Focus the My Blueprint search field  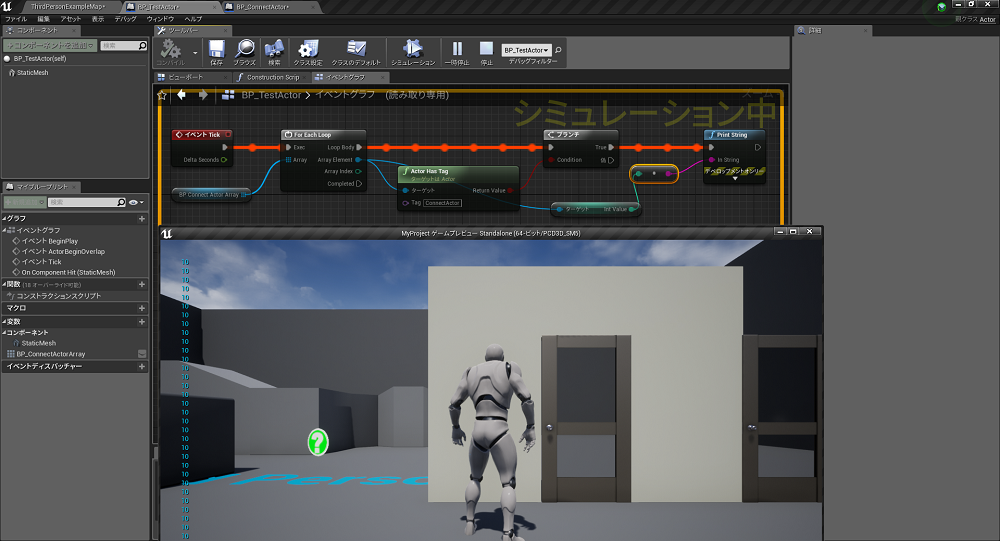click(x=87, y=202)
